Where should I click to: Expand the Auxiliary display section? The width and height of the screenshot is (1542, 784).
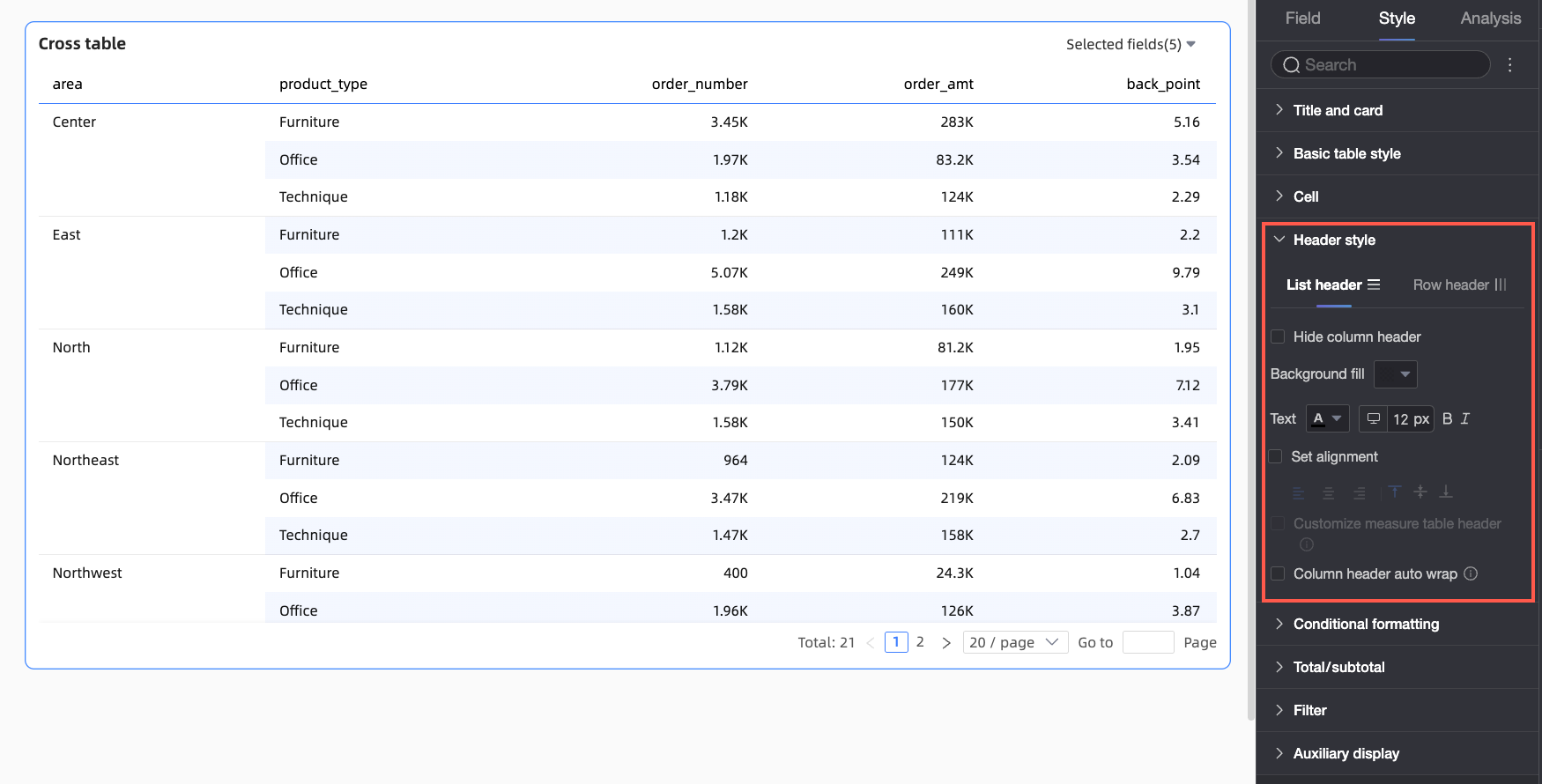click(x=1398, y=753)
